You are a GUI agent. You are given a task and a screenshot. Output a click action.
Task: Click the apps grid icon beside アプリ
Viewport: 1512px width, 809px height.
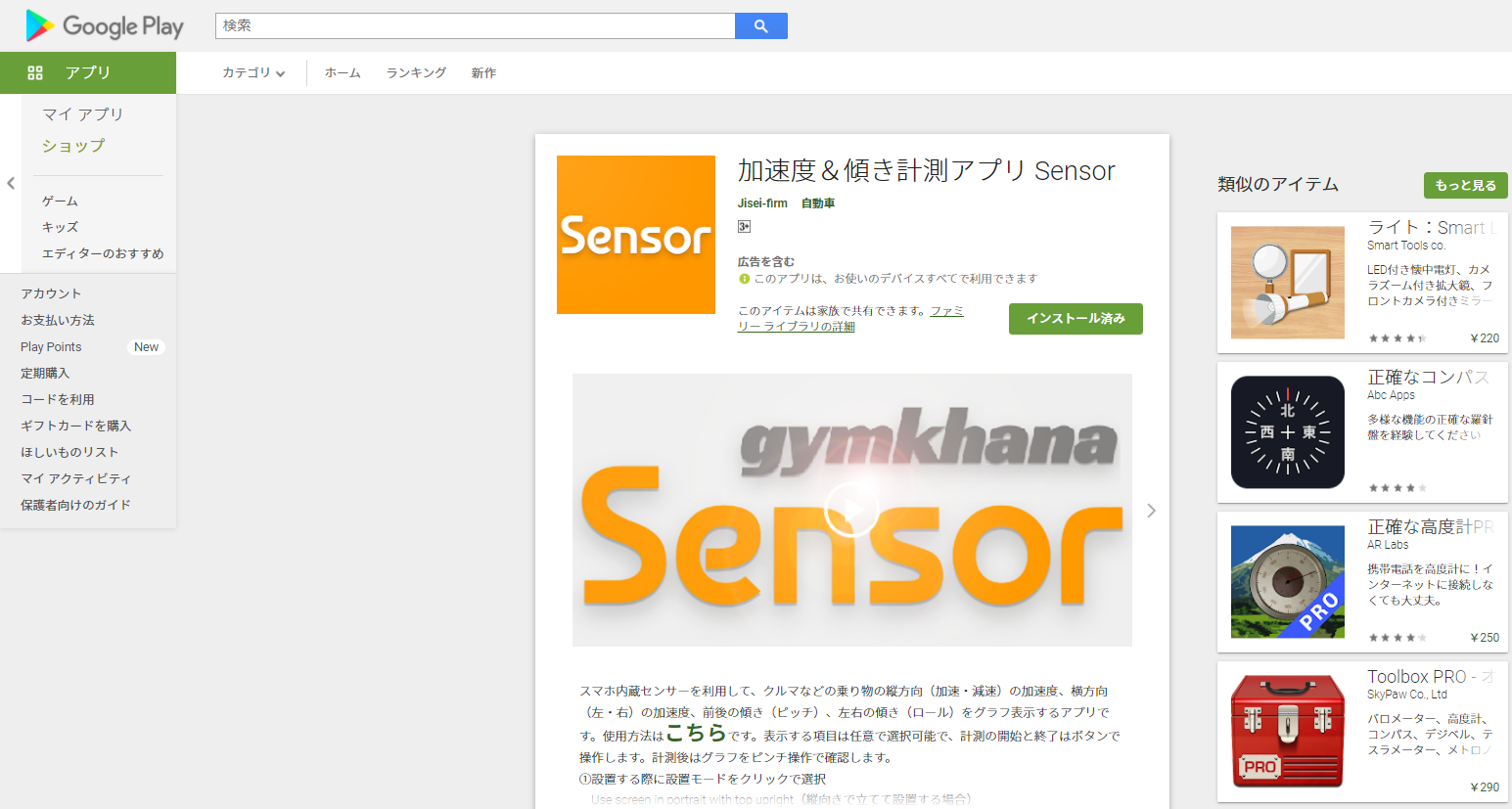click(35, 72)
